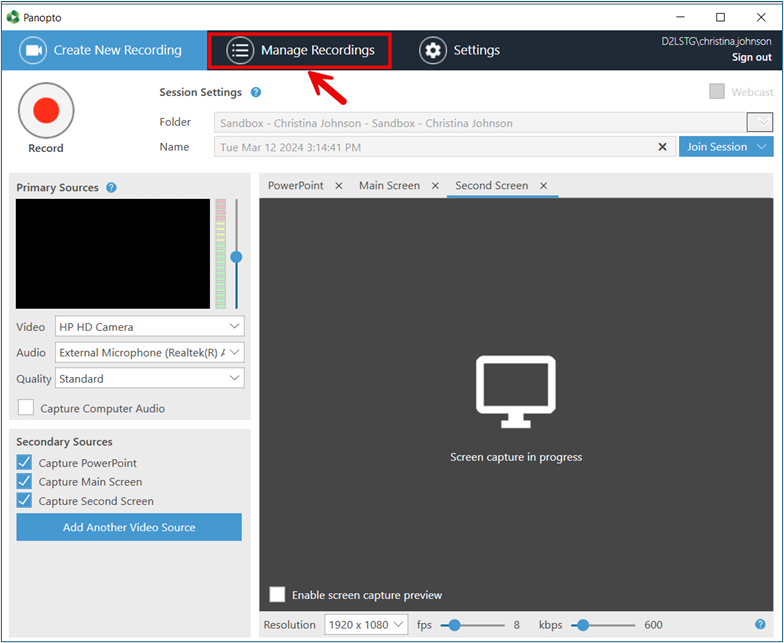Enable Capture Computer Audio checkbox

[x=26, y=408]
